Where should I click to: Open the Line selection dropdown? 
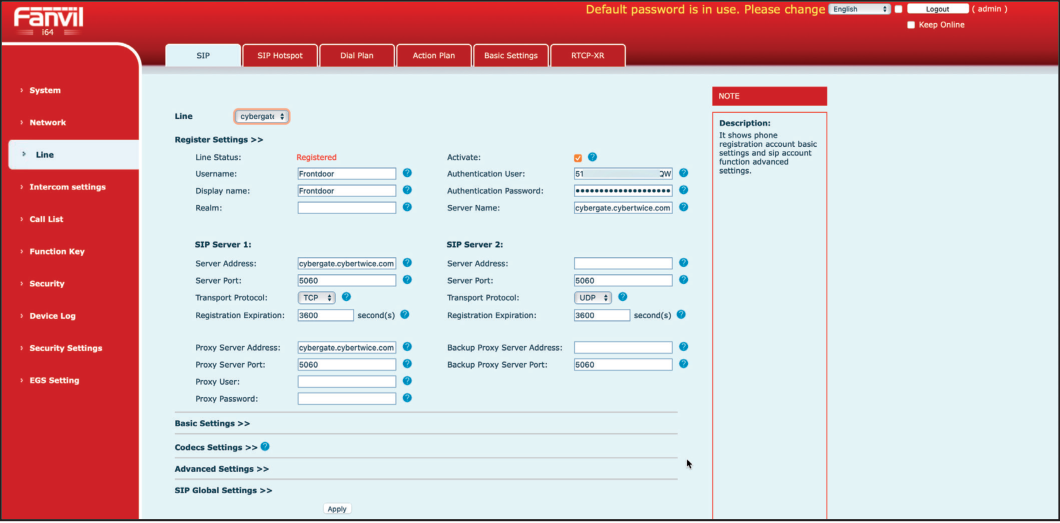[x=263, y=117]
